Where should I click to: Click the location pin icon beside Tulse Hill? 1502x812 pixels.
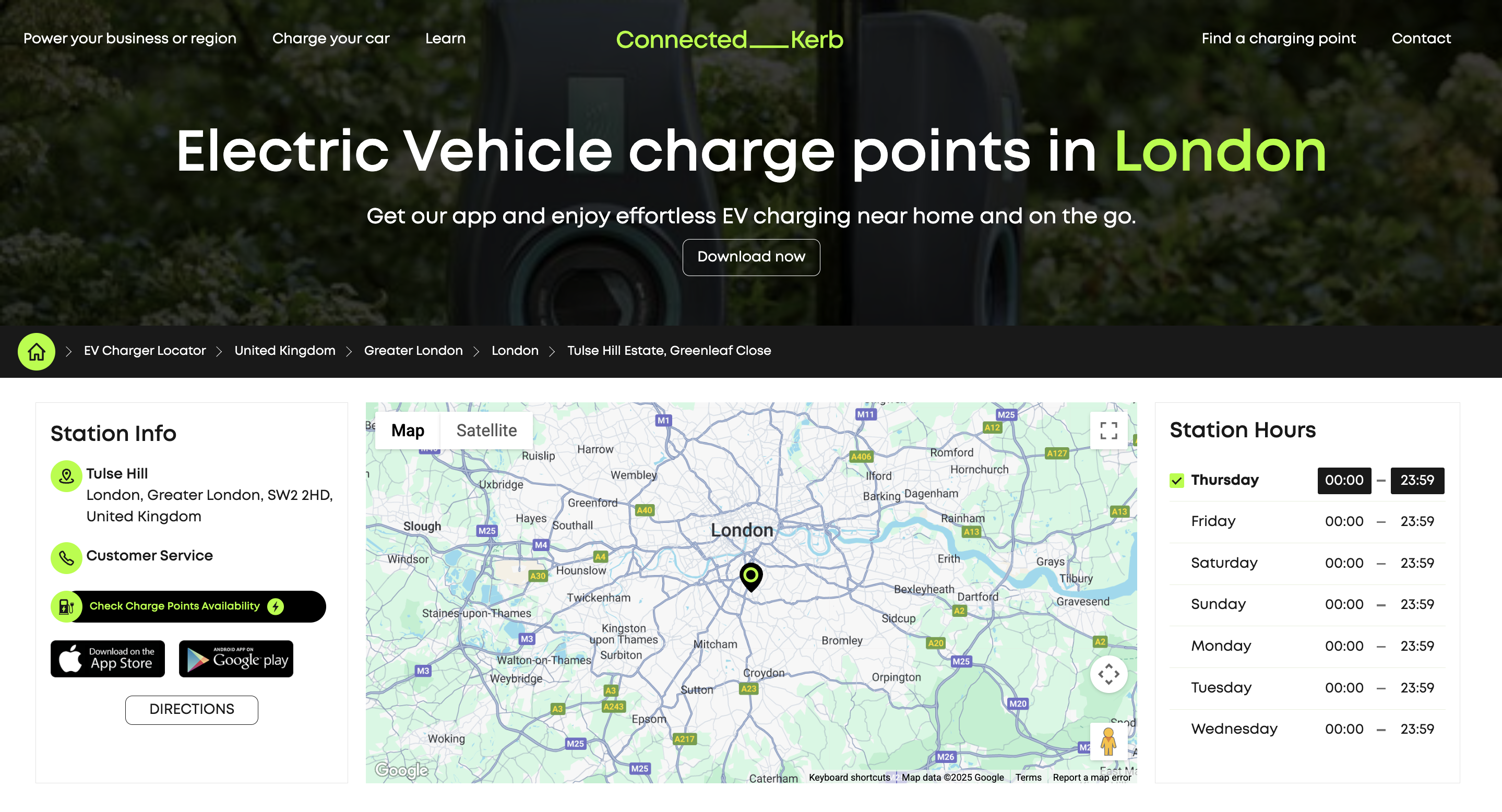(66, 476)
